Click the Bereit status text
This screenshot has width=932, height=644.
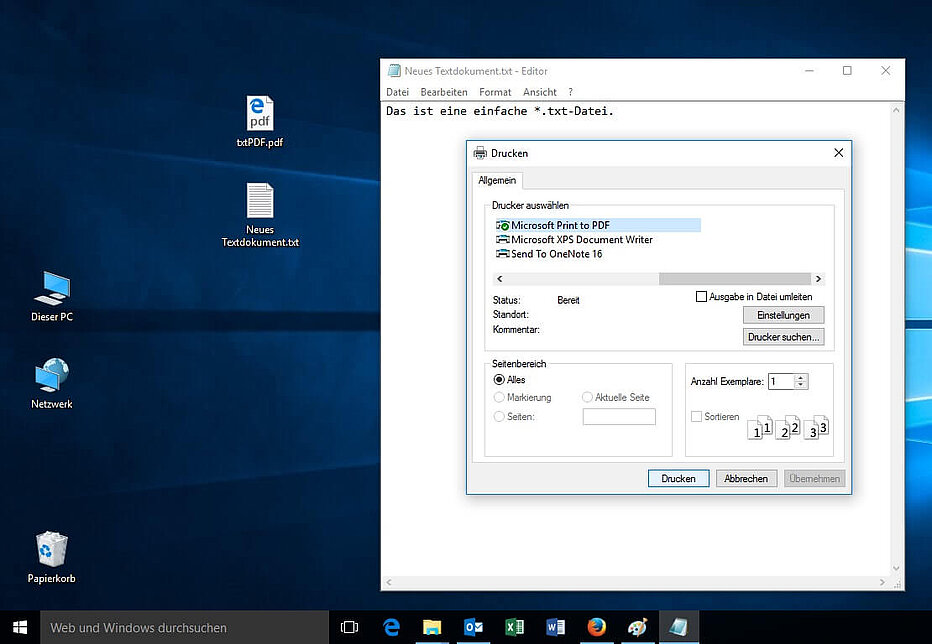568,300
